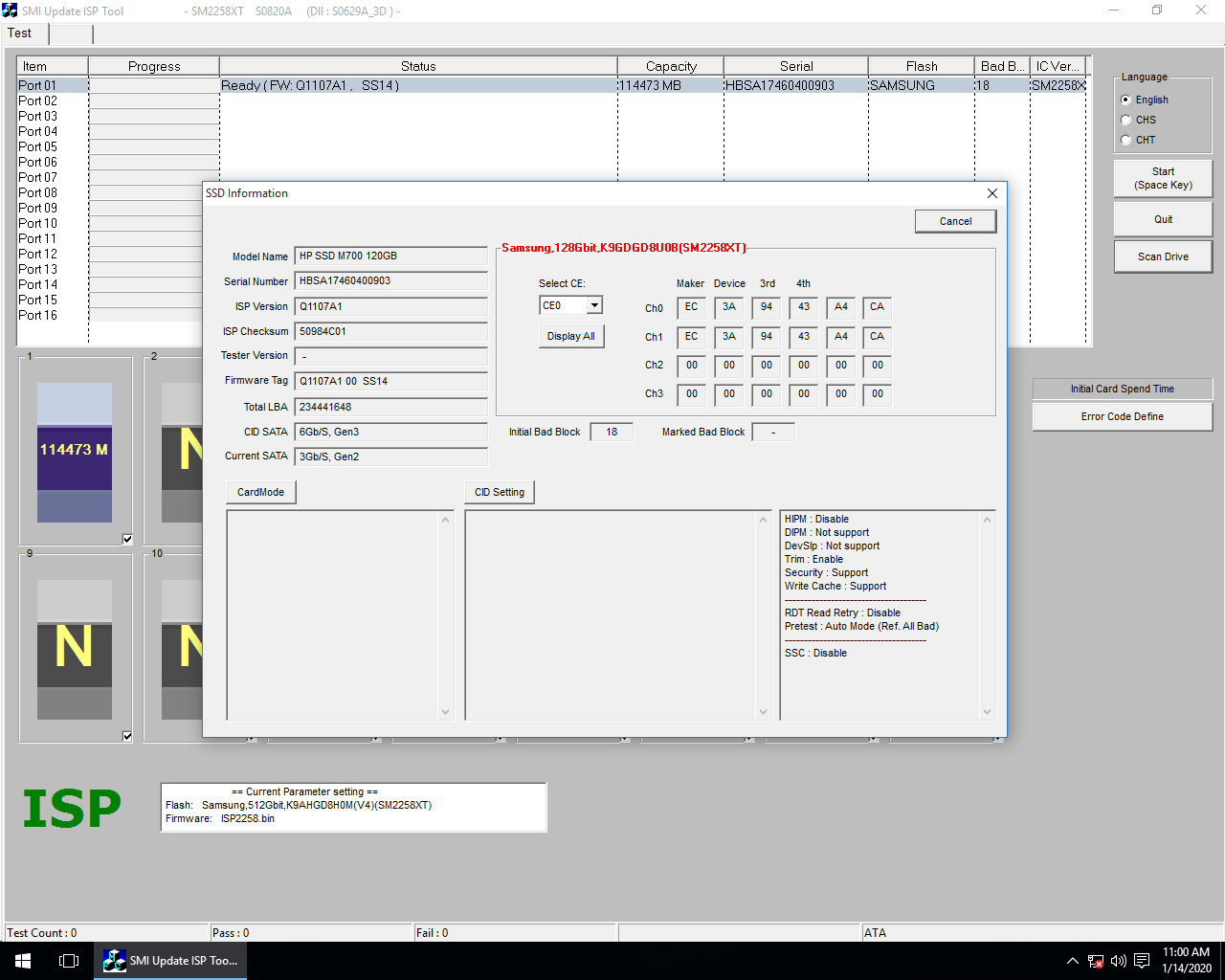Click the CID Setting button

(500, 492)
